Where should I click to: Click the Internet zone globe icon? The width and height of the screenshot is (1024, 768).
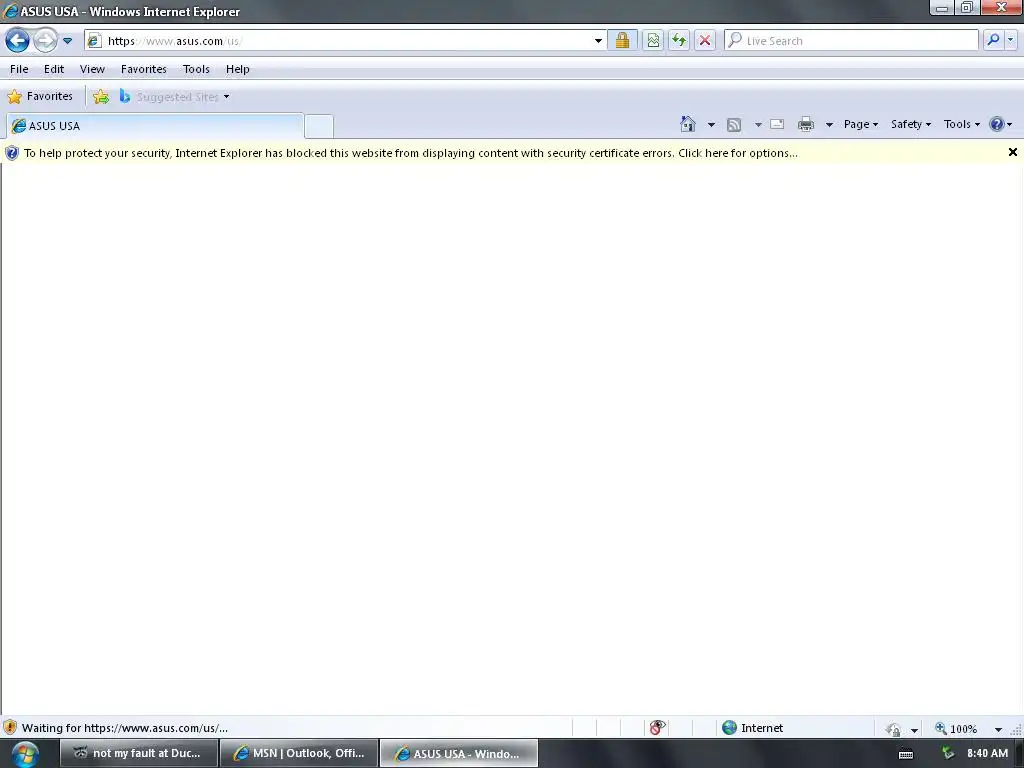[x=729, y=728]
